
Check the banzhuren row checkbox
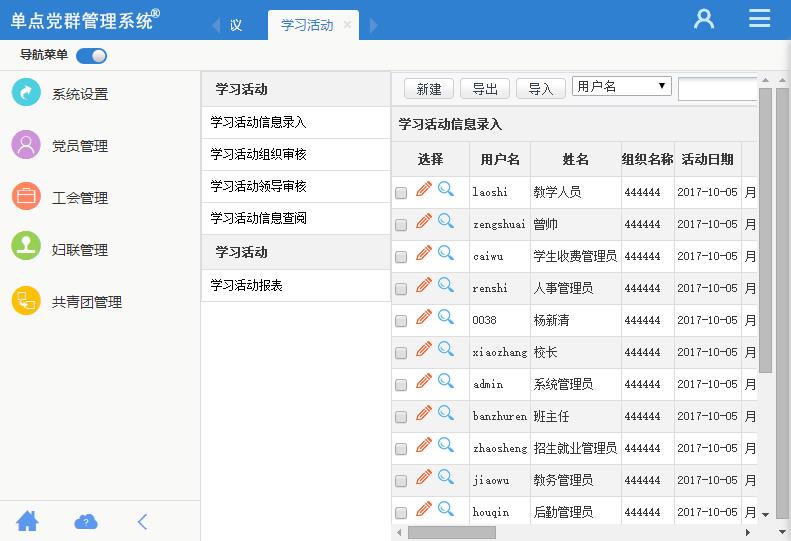pos(401,417)
